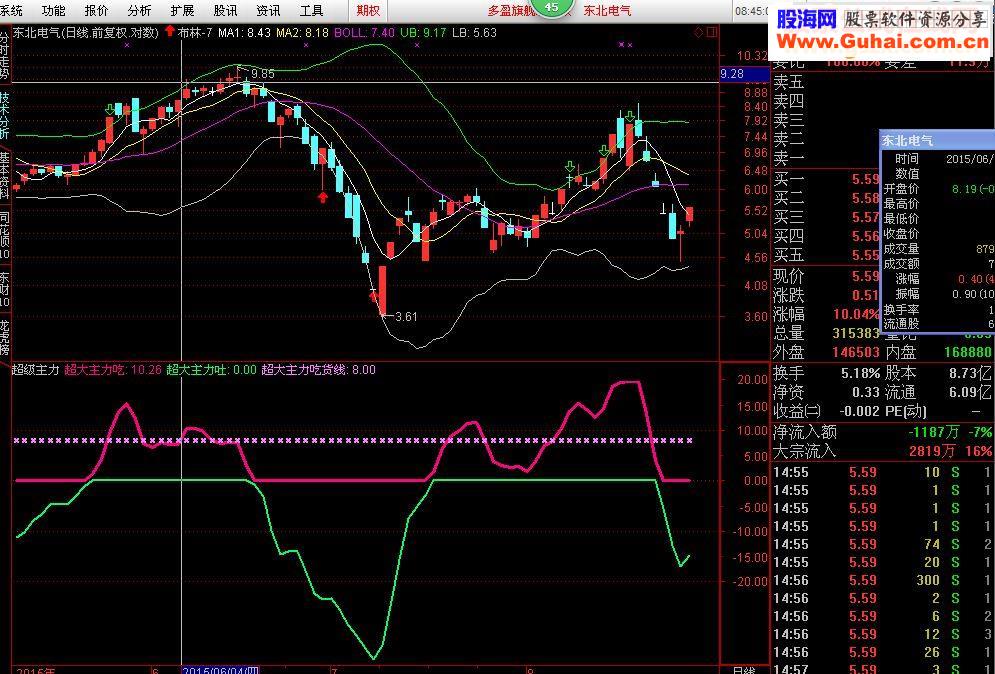Click the 时间 date value in the popup
The image size is (995, 674).
970,158
